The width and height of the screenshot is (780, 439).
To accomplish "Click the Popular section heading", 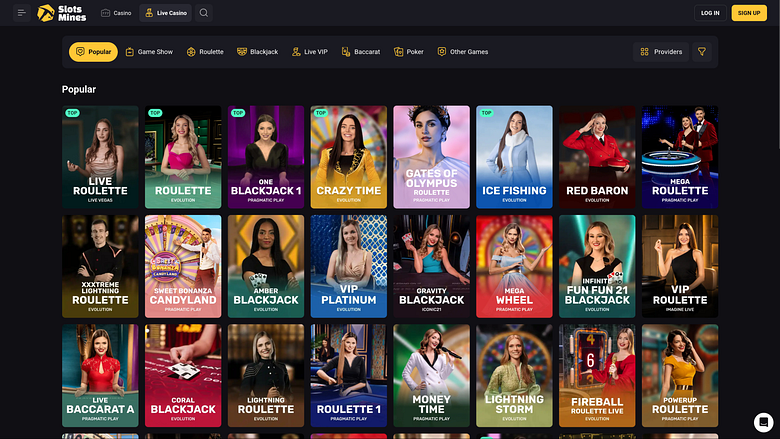I will click(x=79, y=89).
